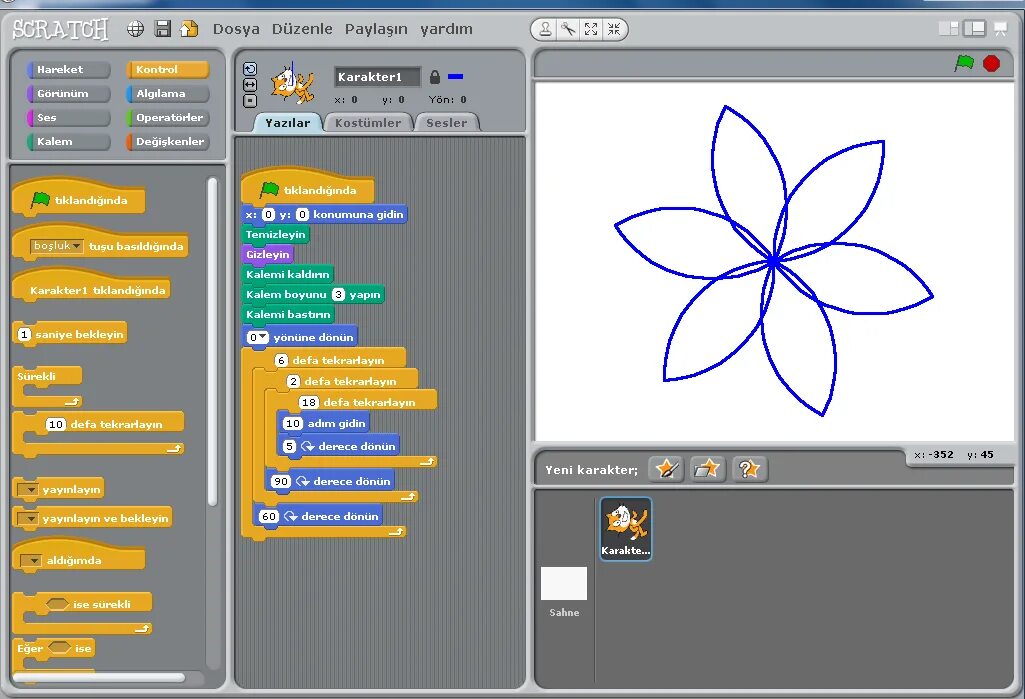This screenshot has height=699, width=1025.
Task: Click the blocks palette vertical scrollbar
Action: pos(212,341)
